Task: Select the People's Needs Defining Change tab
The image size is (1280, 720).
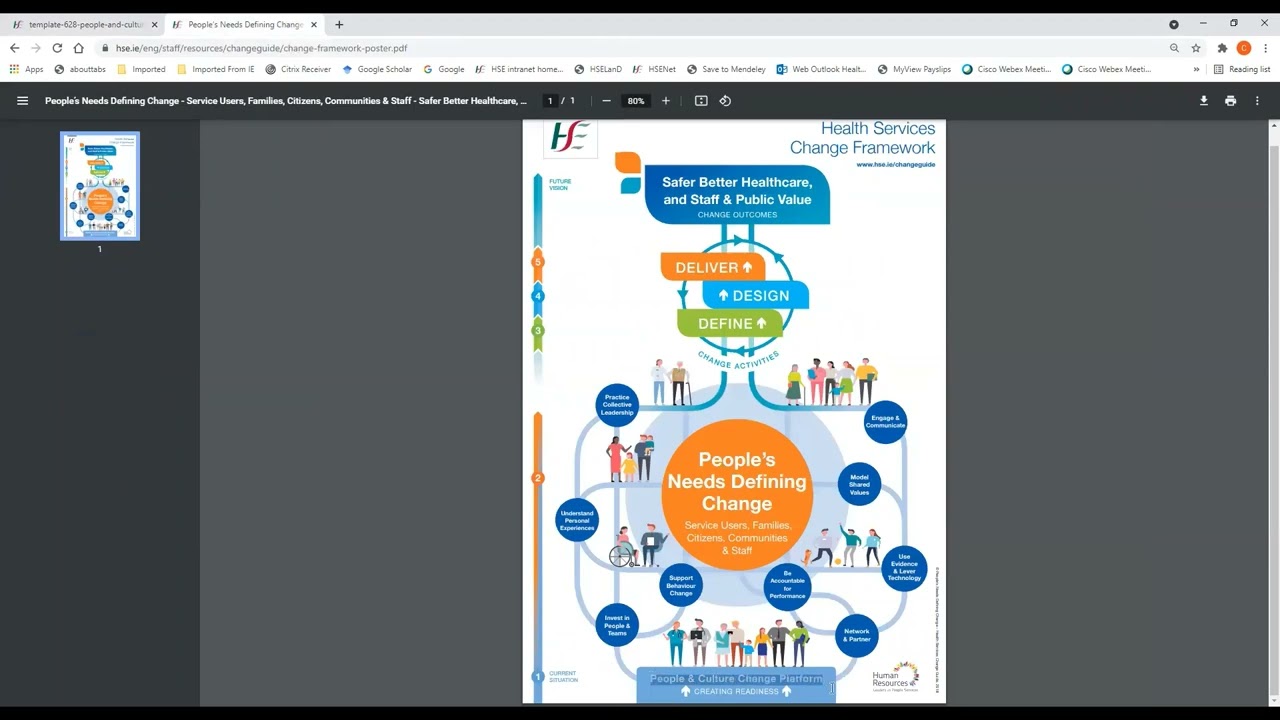Action: [245, 24]
